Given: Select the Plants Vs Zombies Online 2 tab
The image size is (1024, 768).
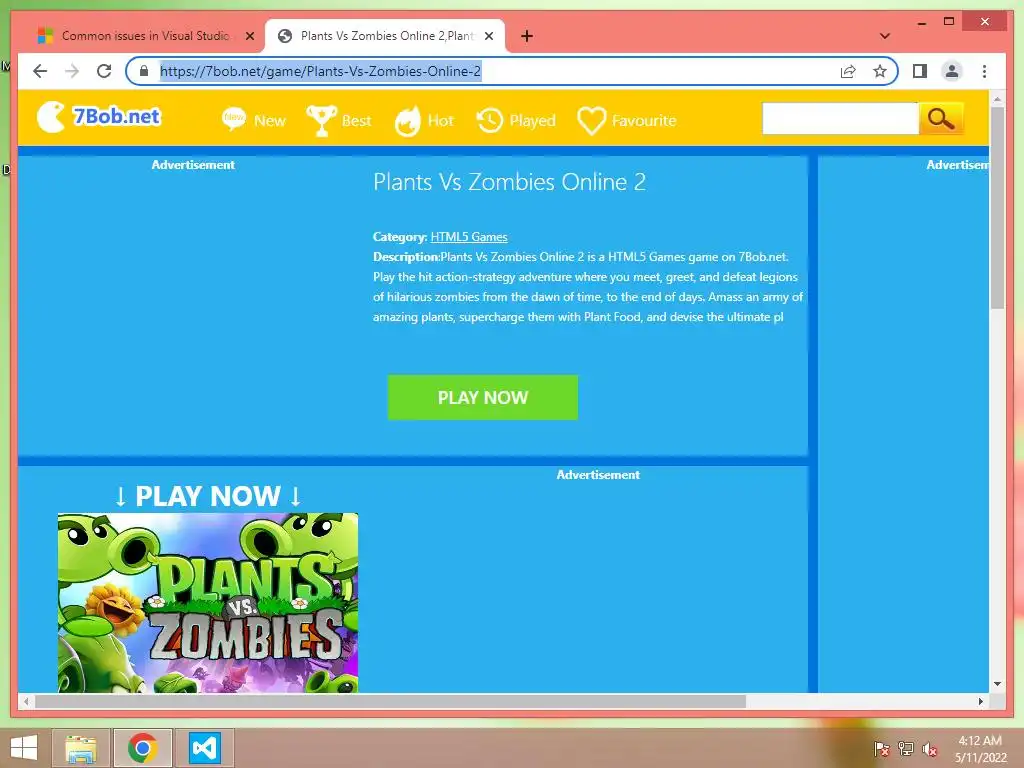Looking at the screenshot, I should (385, 36).
